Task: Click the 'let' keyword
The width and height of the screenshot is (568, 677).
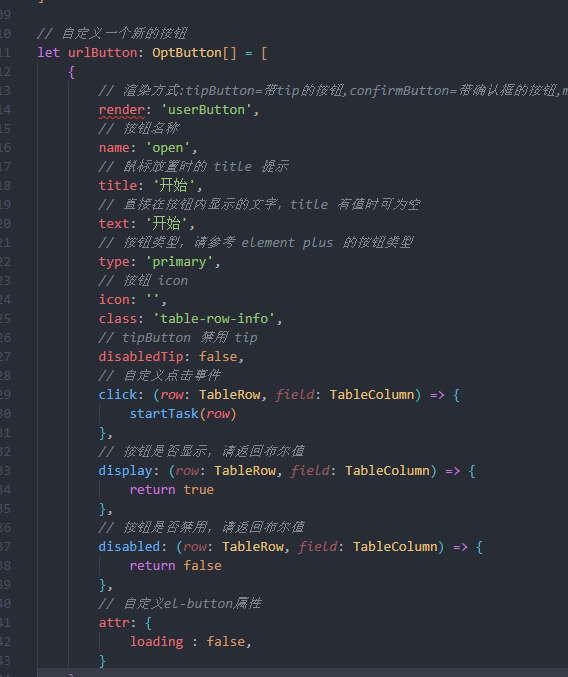Action: click(x=48, y=53)
